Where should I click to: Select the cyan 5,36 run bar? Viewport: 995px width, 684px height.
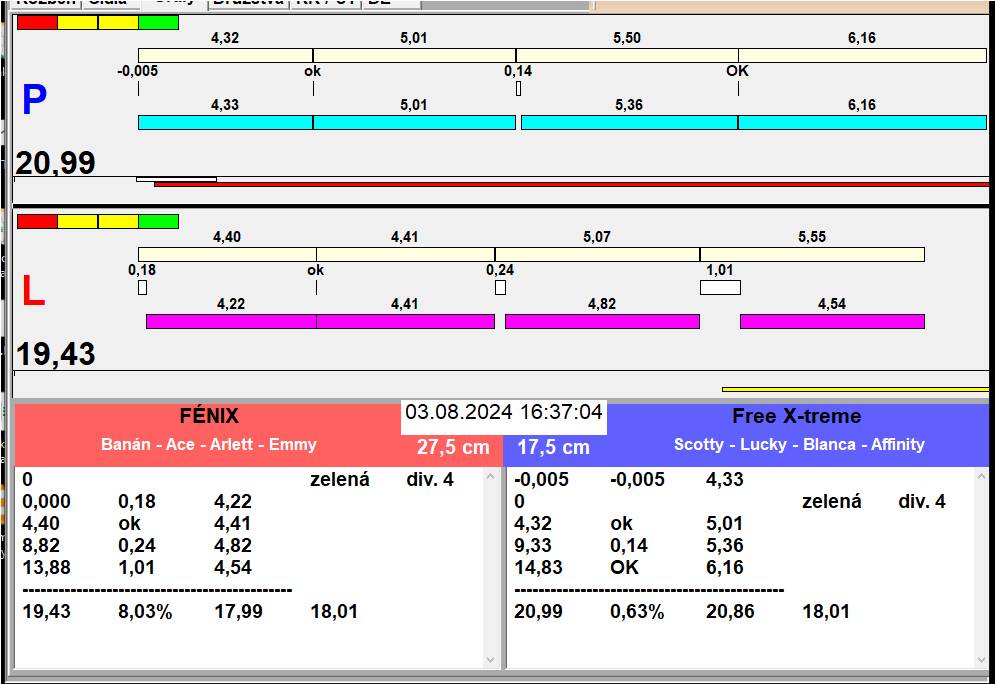pos(629,122)
